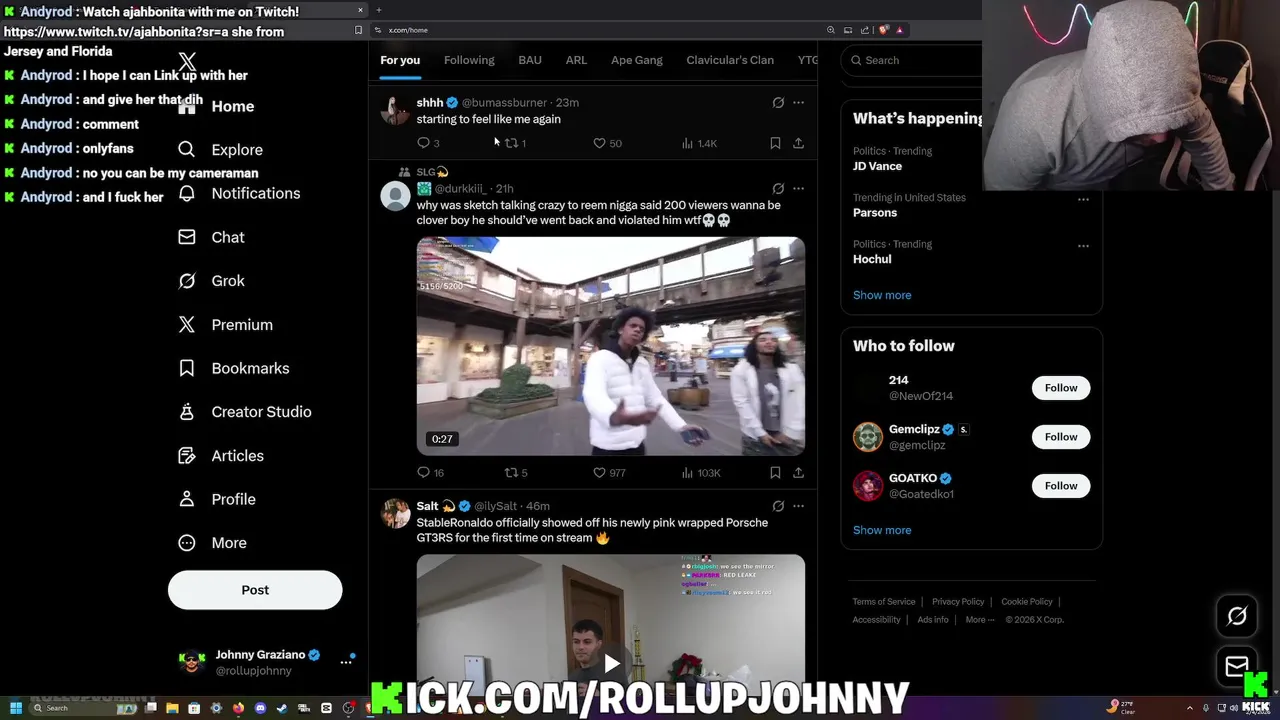Open the Notifications bell in the sidebar
The image size is (1280, 720).
coord(186,194)
